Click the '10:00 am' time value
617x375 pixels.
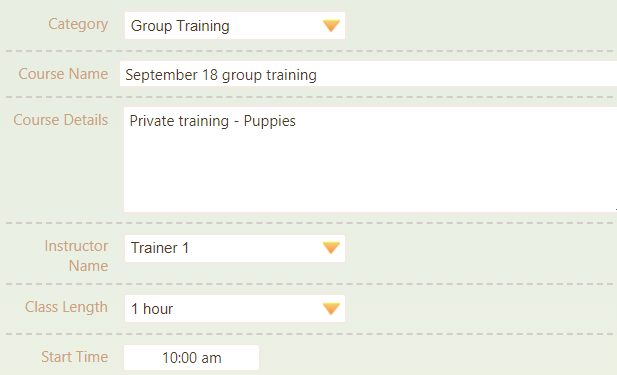pos(192,358)
